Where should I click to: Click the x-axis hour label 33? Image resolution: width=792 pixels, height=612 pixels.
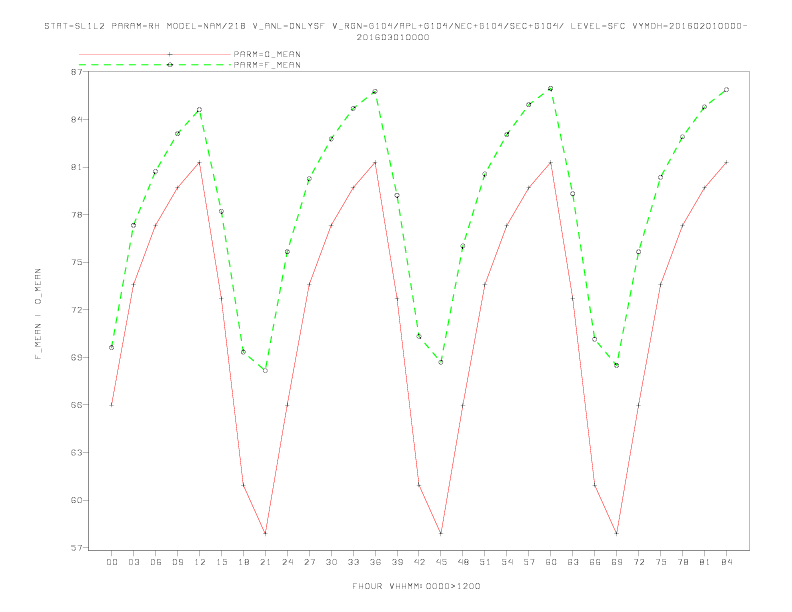[x=353, y=562]
